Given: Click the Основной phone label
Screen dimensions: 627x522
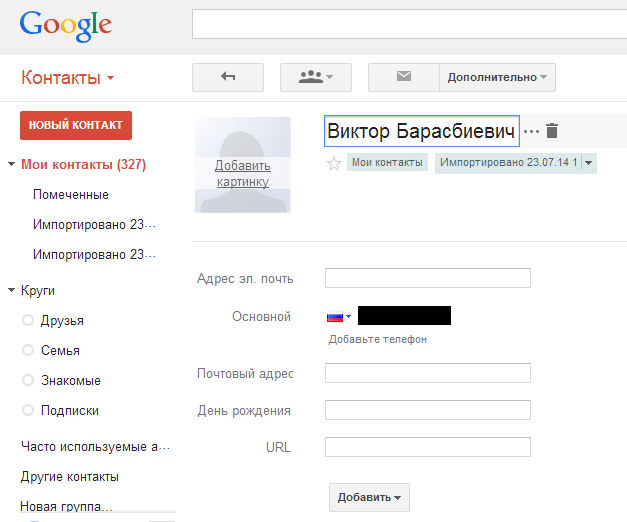Looking at the screenshot, I should 262,316.
